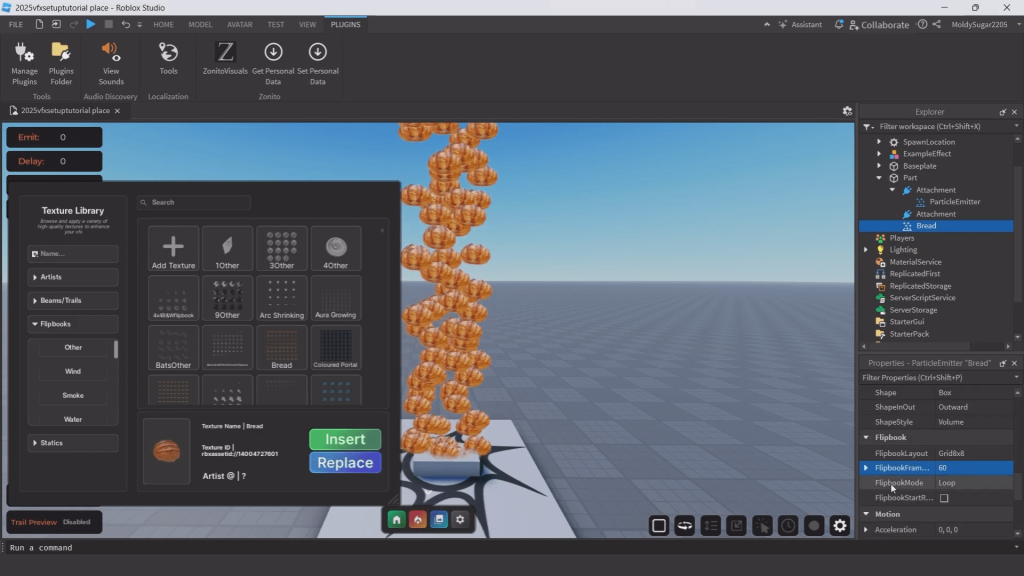Click the blue Replace button
The image size is (1024, 576).
click(345, 462)
